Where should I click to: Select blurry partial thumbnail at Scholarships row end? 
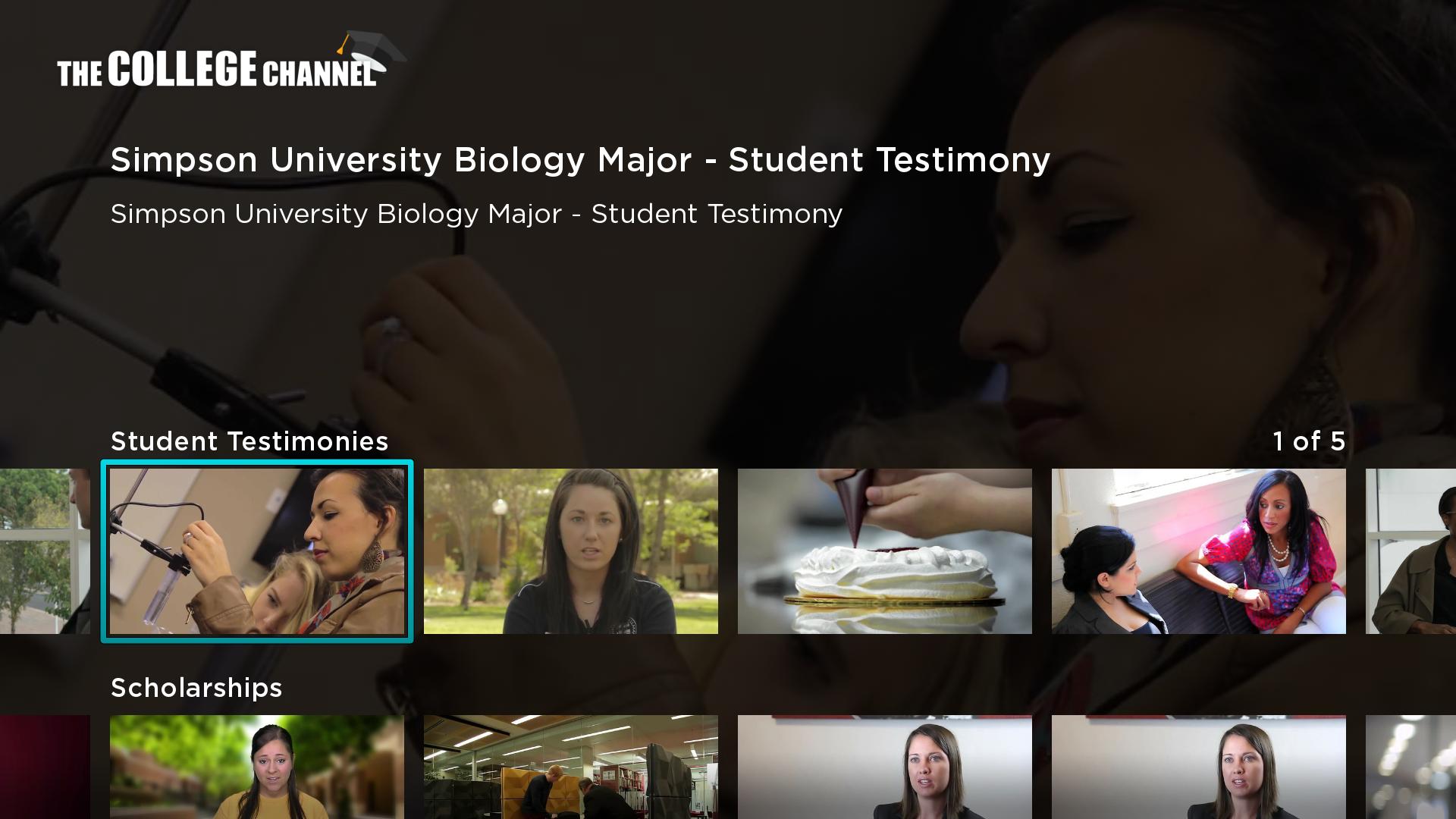(x=1410, y=767)
